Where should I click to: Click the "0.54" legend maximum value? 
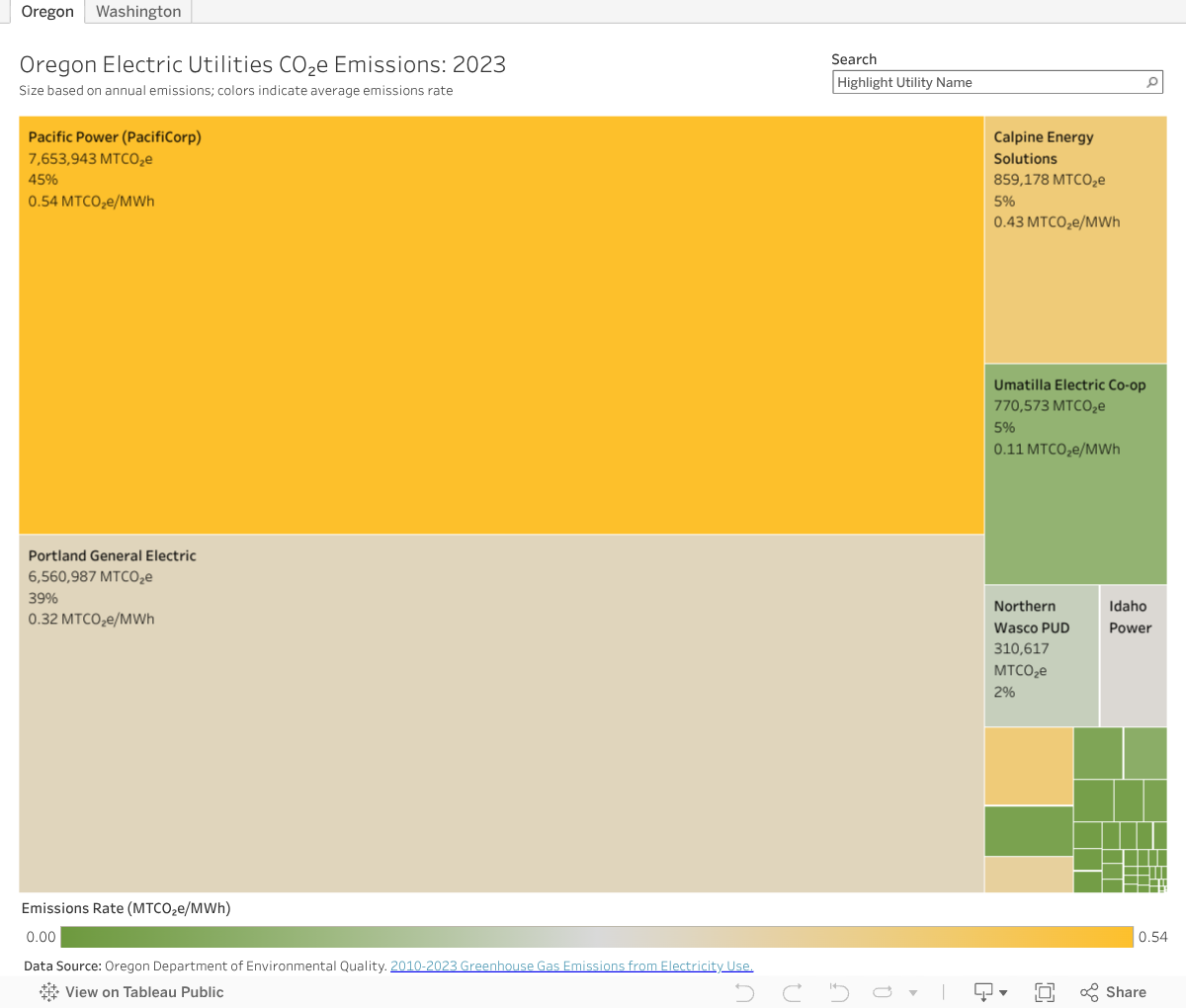click(1153, 937)
